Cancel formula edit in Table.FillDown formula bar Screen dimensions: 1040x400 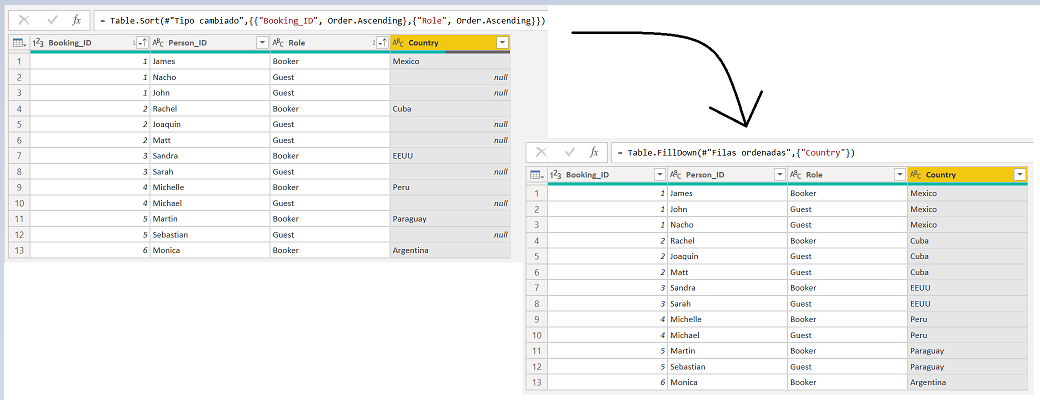[541, 152]
